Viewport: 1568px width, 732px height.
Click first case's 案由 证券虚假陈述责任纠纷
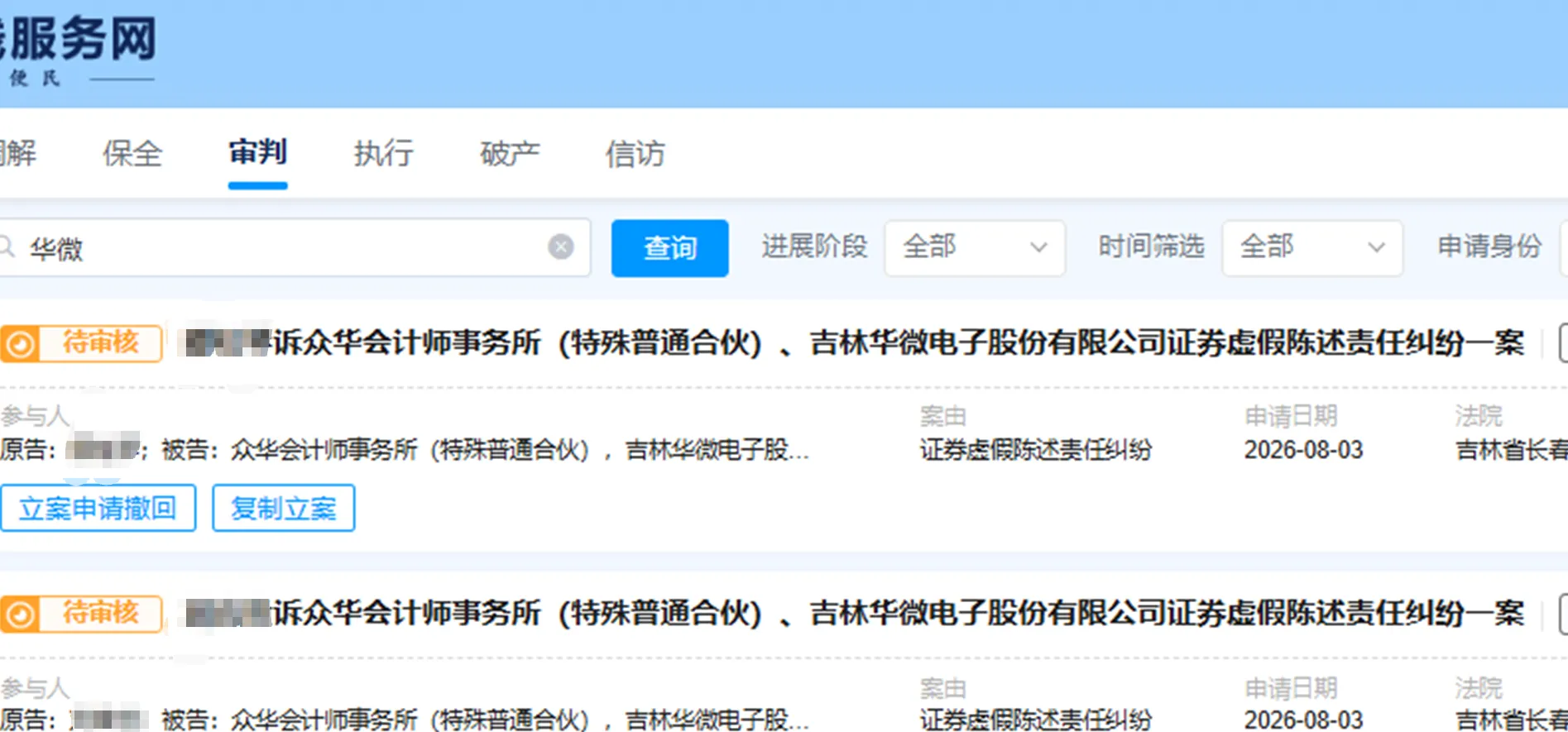(x=1036, y=450)
